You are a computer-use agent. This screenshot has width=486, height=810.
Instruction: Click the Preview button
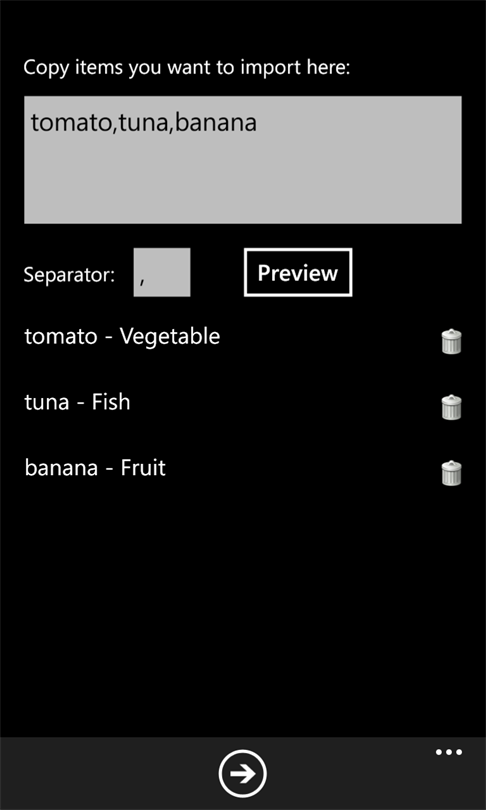point(298,272)
